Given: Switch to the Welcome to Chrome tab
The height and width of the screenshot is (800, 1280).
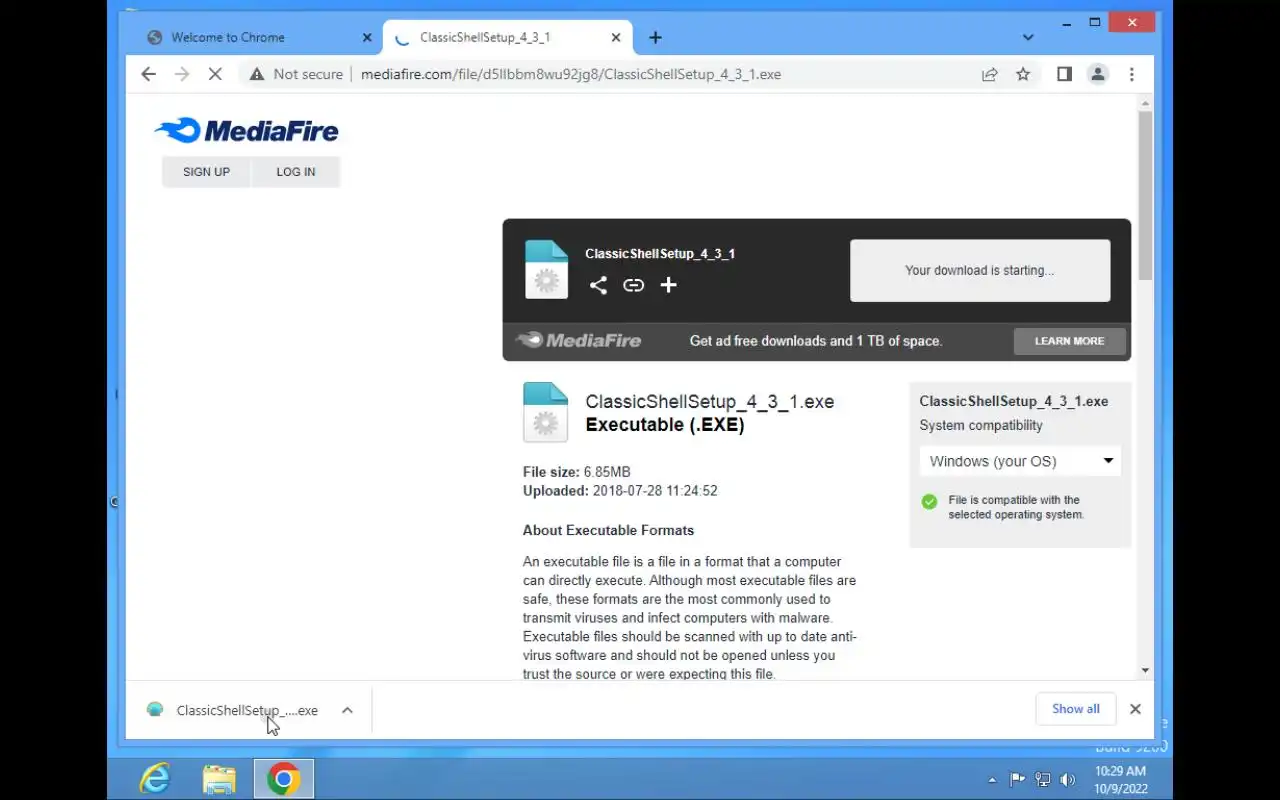Looking at the screenshot, I should 227,37.
